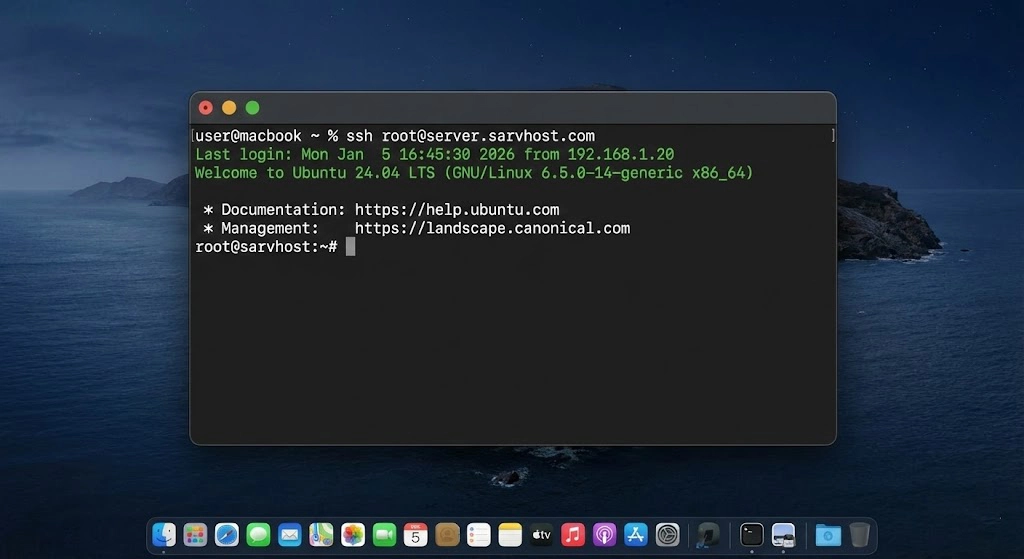Open the Trash in the dock
The image size is (1024, 559).
859,535
